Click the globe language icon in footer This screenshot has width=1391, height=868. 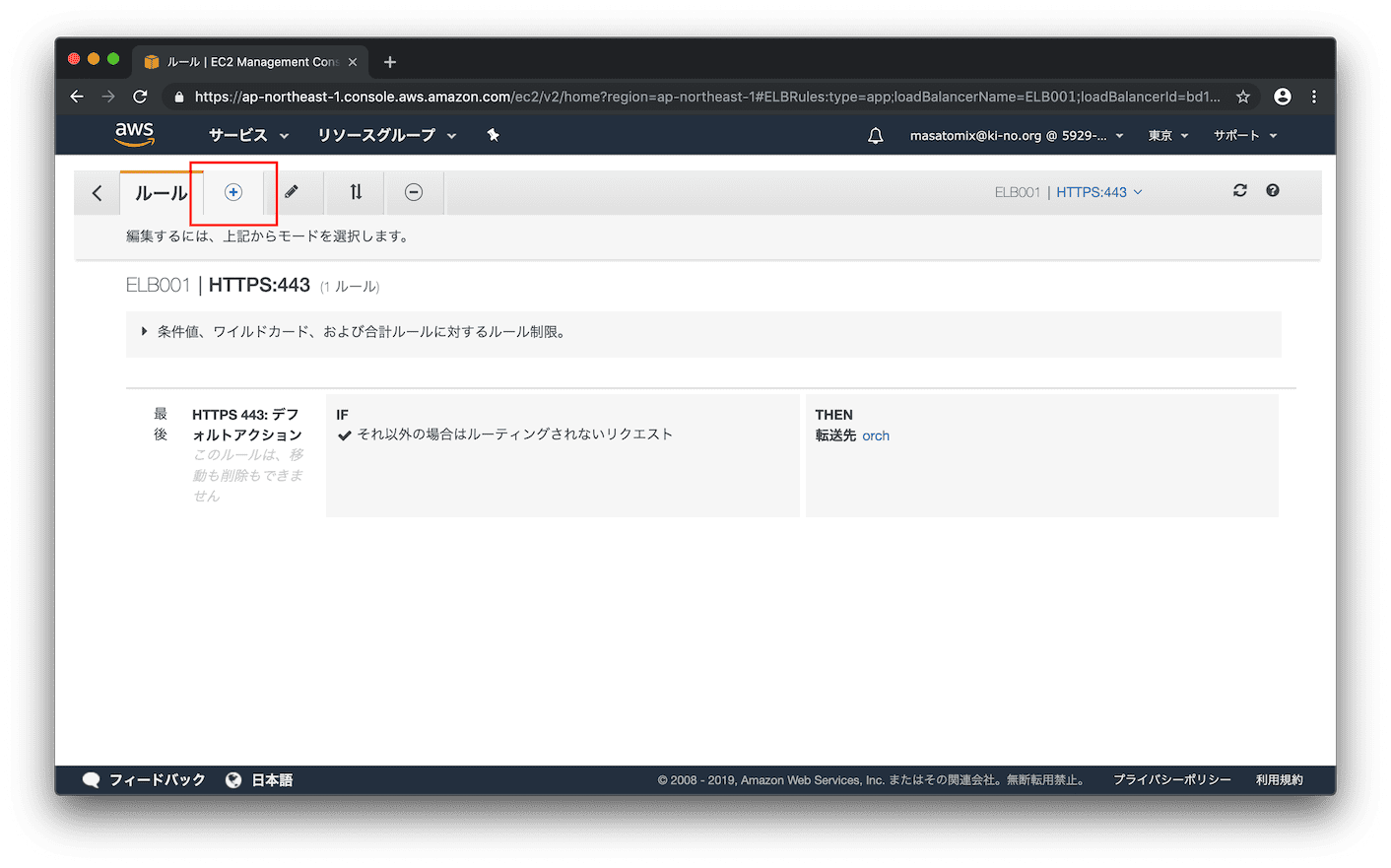tap(233, 780)
